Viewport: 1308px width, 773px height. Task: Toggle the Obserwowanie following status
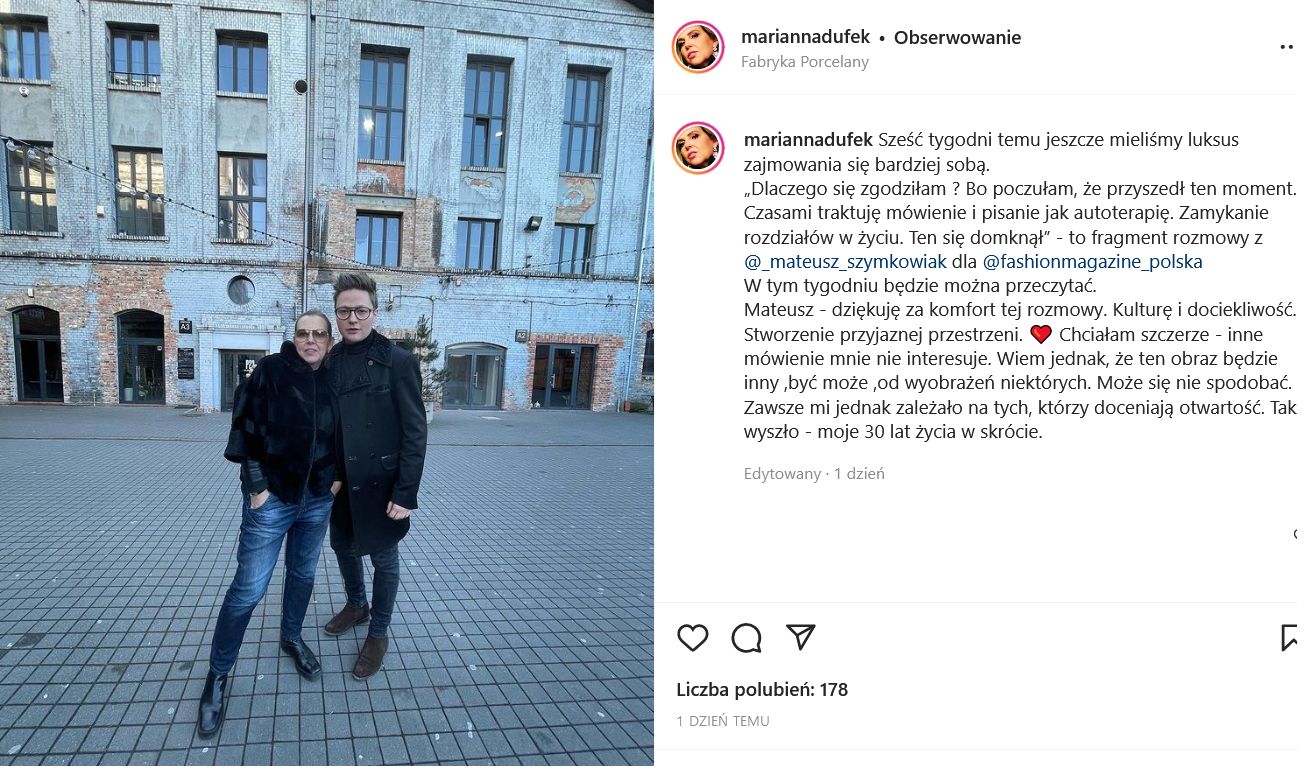pyautogui.click(x=957, y=38)
